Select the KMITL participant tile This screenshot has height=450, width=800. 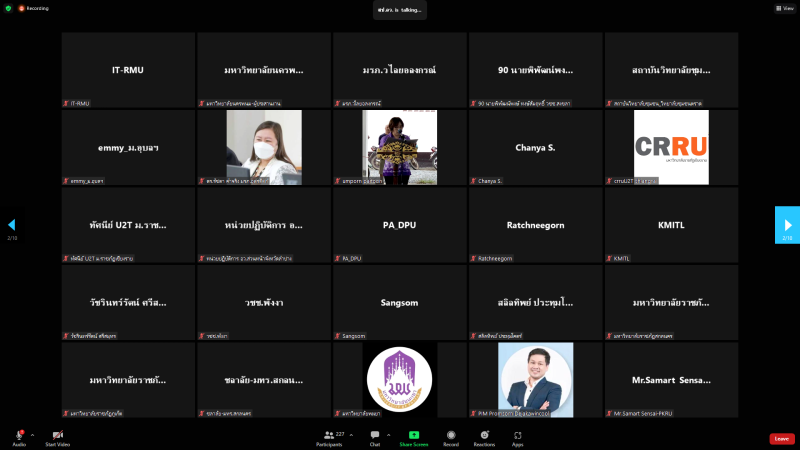(x=670, y=225)
